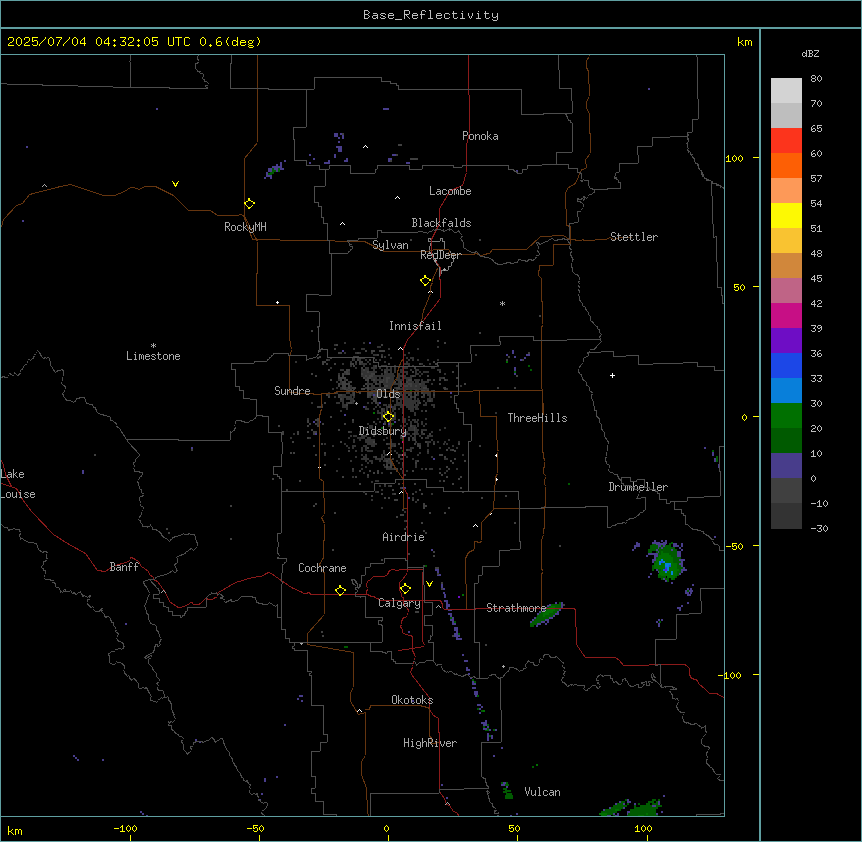Click the km unit label at top right
Screen dimensions: 862x842
coord(745,42)
